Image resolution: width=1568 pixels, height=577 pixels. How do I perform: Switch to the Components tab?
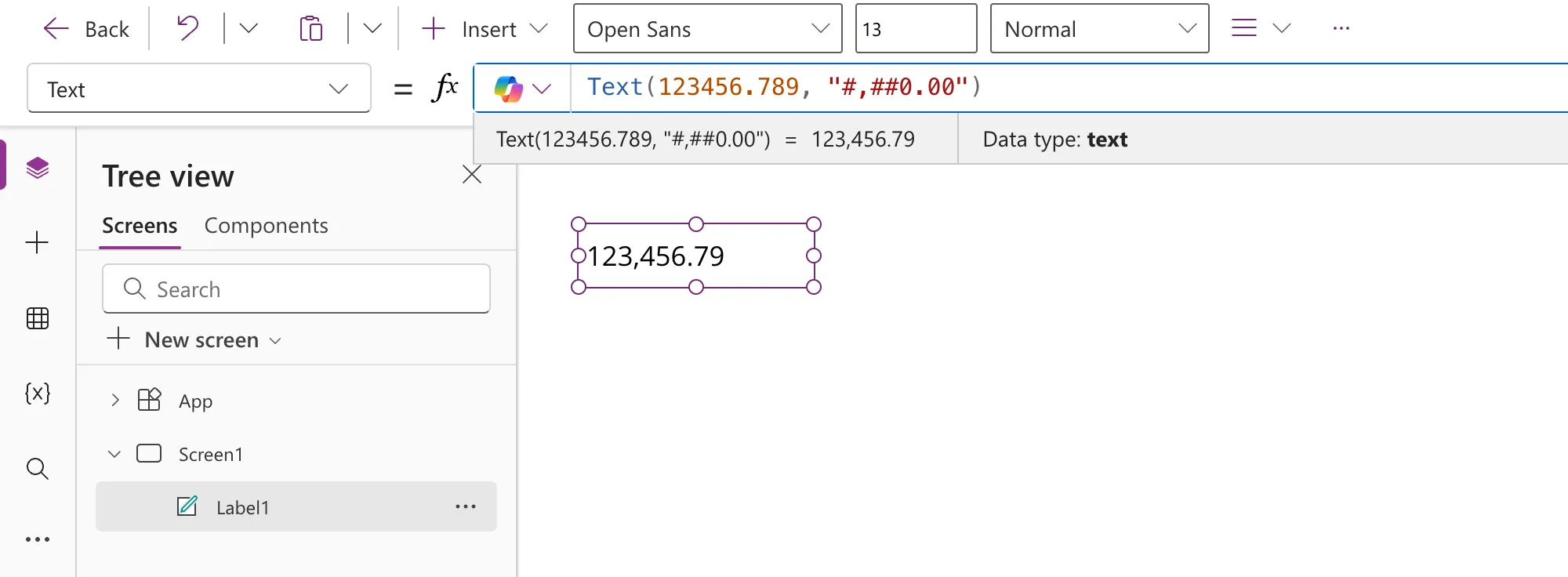point(266,226)
